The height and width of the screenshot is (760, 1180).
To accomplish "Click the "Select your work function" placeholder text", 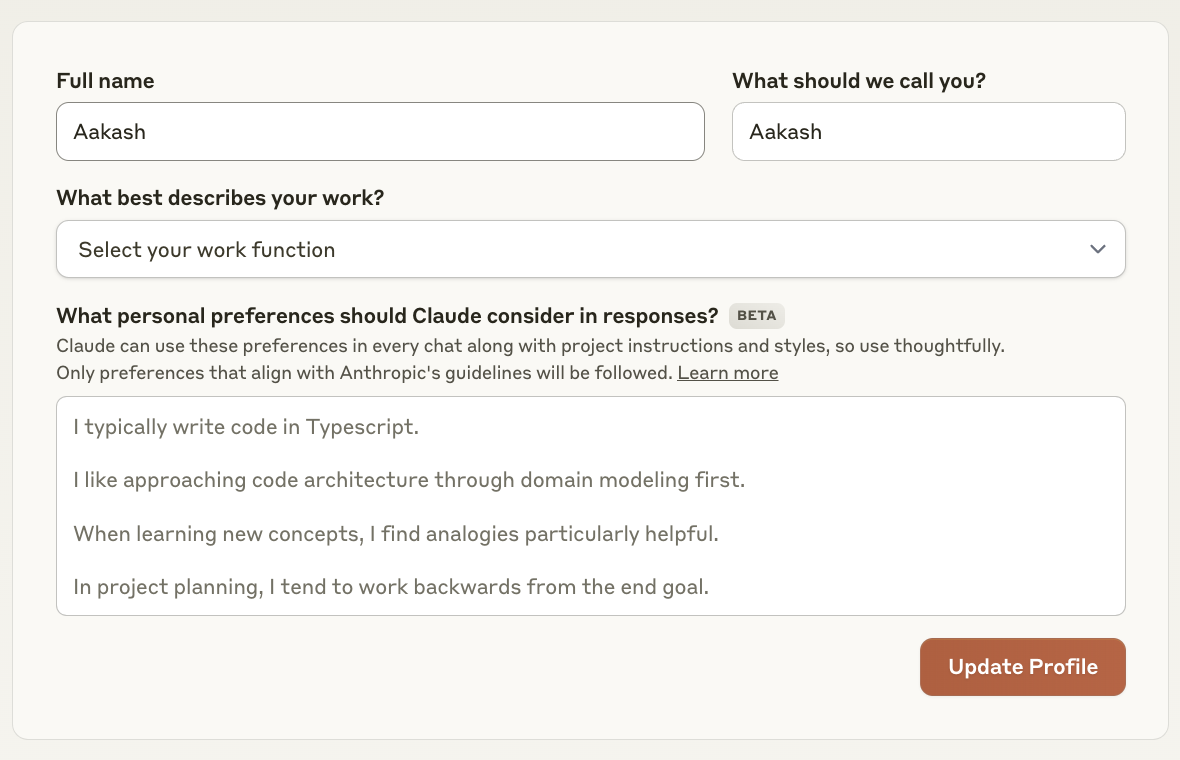I will click(x=207, y=250).
